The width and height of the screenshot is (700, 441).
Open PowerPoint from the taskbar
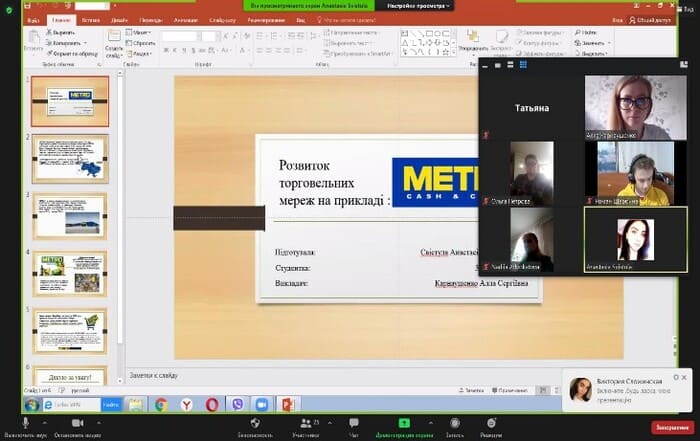[x=288, y=405]
